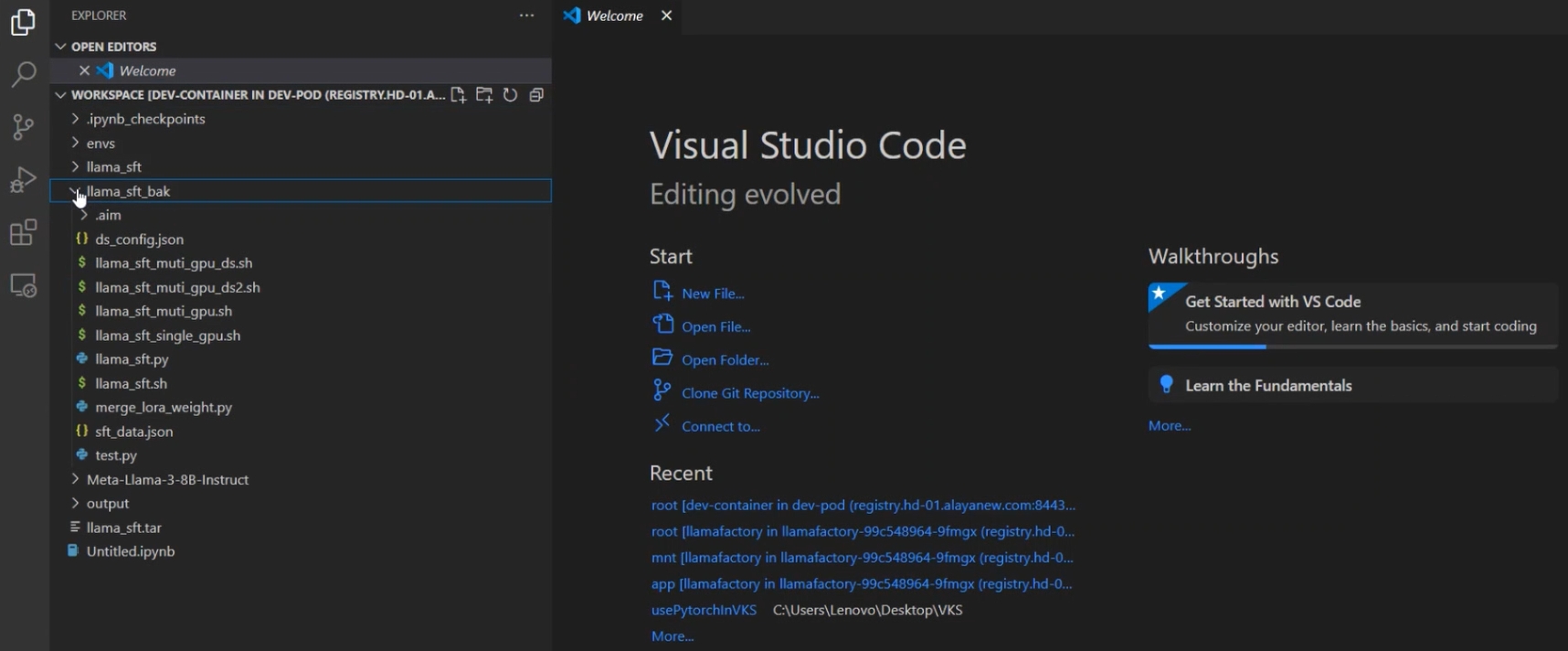
Task: Click the Open File... link
Action: [x=716, y=326]
